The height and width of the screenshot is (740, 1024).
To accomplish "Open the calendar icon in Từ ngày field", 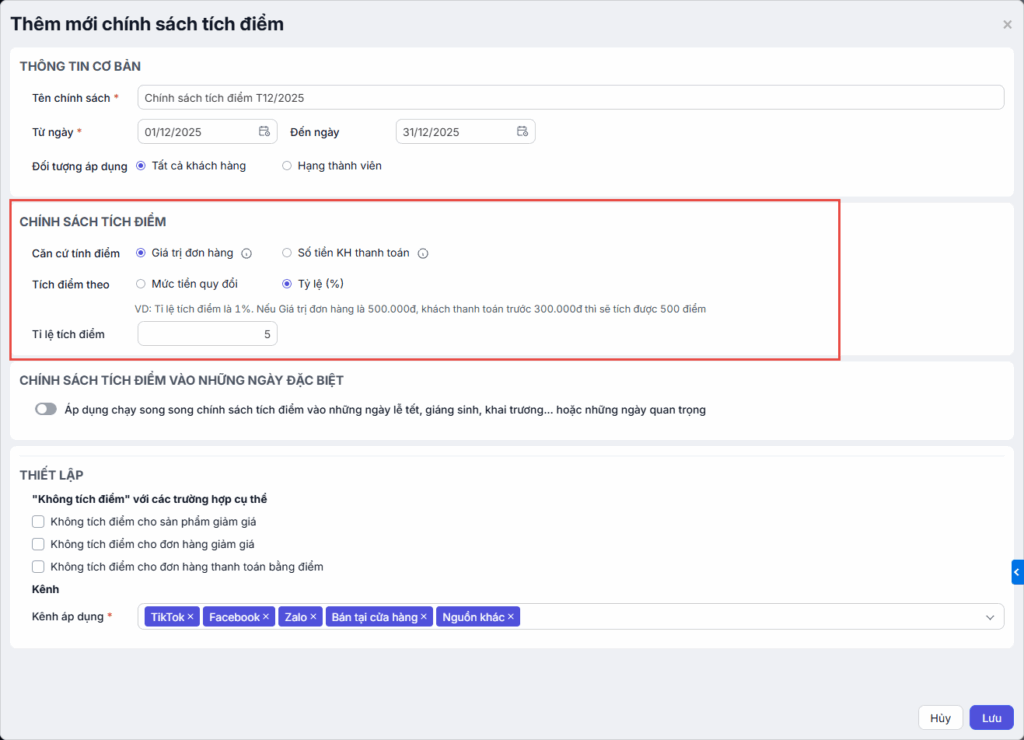I will tap(264, 131).
